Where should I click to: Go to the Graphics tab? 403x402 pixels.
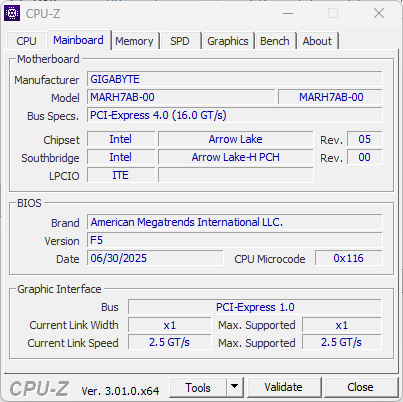point(228,41)
